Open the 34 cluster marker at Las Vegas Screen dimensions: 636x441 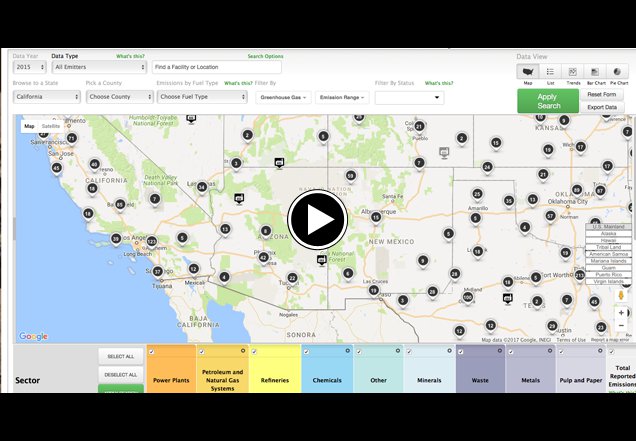coord(202,187)
